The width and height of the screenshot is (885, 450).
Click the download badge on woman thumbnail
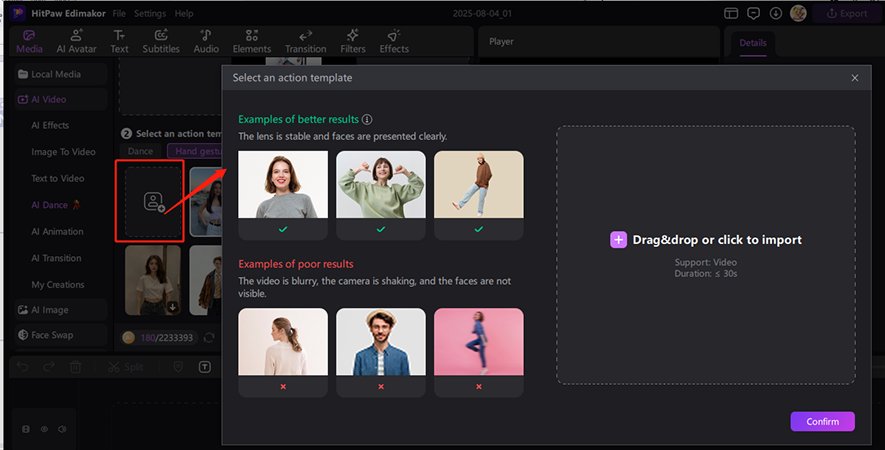point(173,308)
